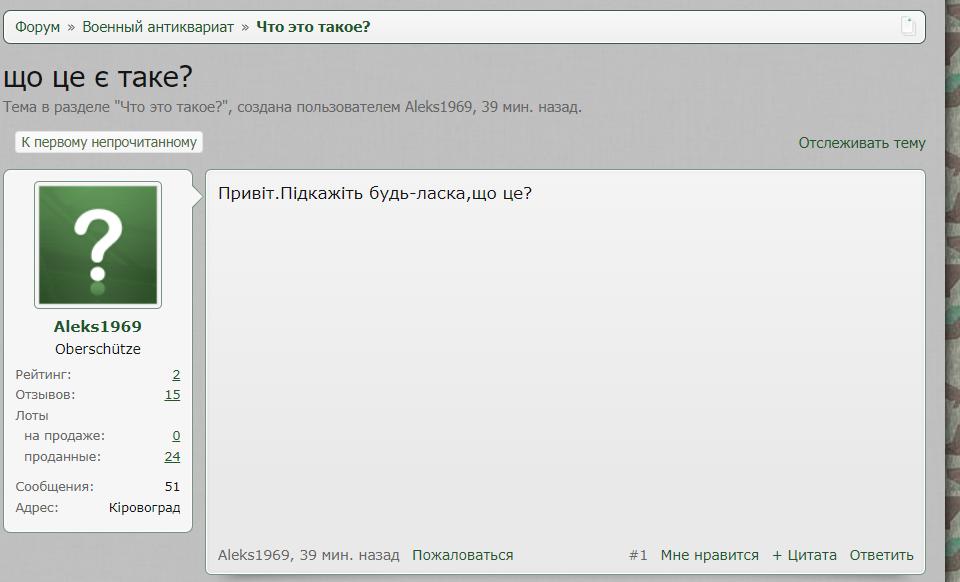960x582 pixels.
Task: Click Пожаловаться to report post
Action: click(x=462, y=555)
